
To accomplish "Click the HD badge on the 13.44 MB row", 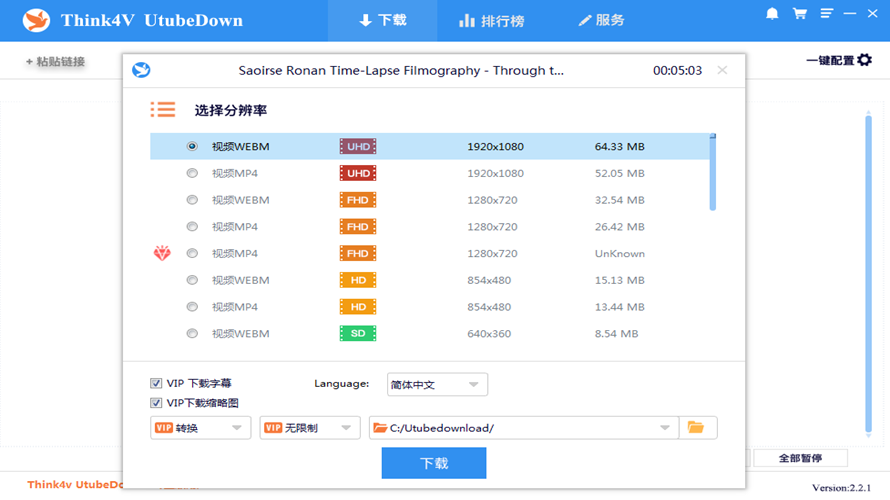I will (358, 306).
